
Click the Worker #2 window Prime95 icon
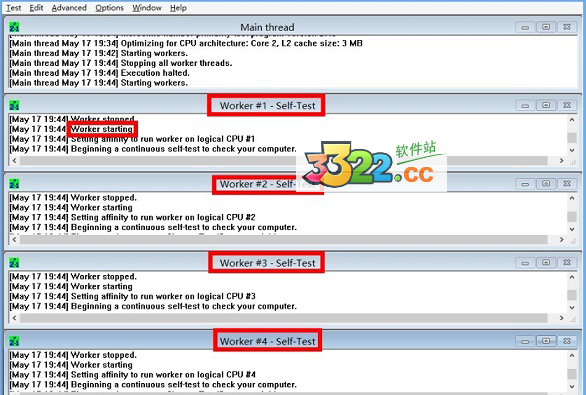pos(14,184)
